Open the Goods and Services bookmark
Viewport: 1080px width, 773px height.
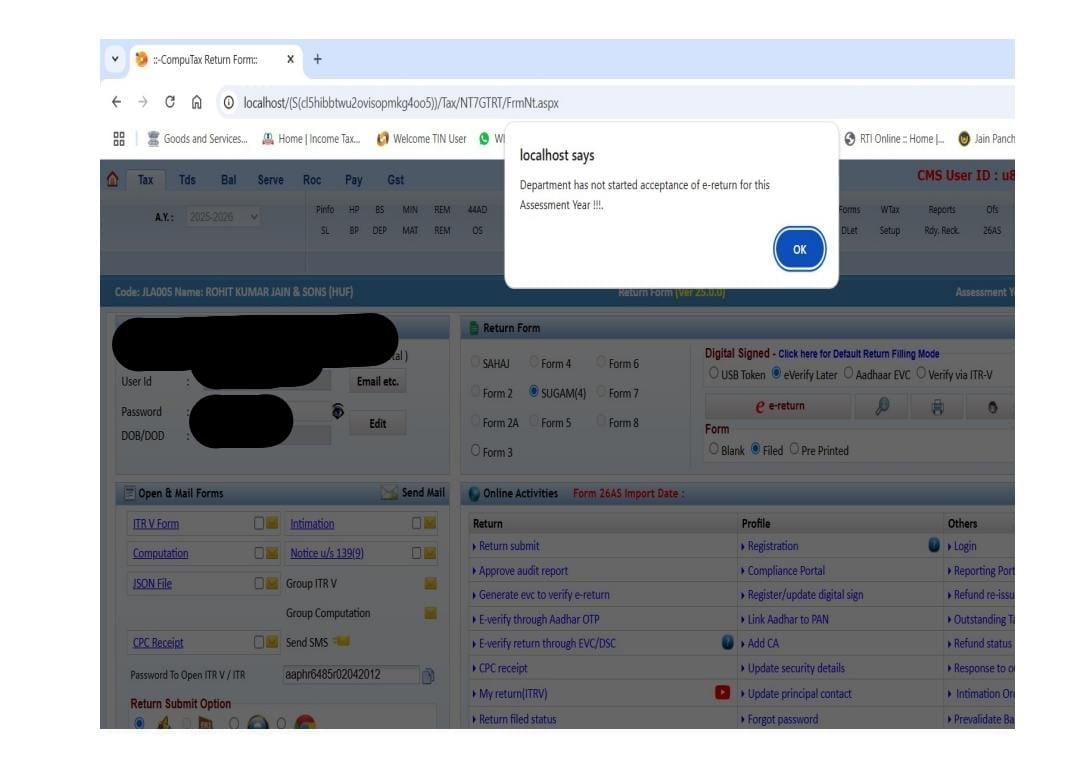[198, 139]
